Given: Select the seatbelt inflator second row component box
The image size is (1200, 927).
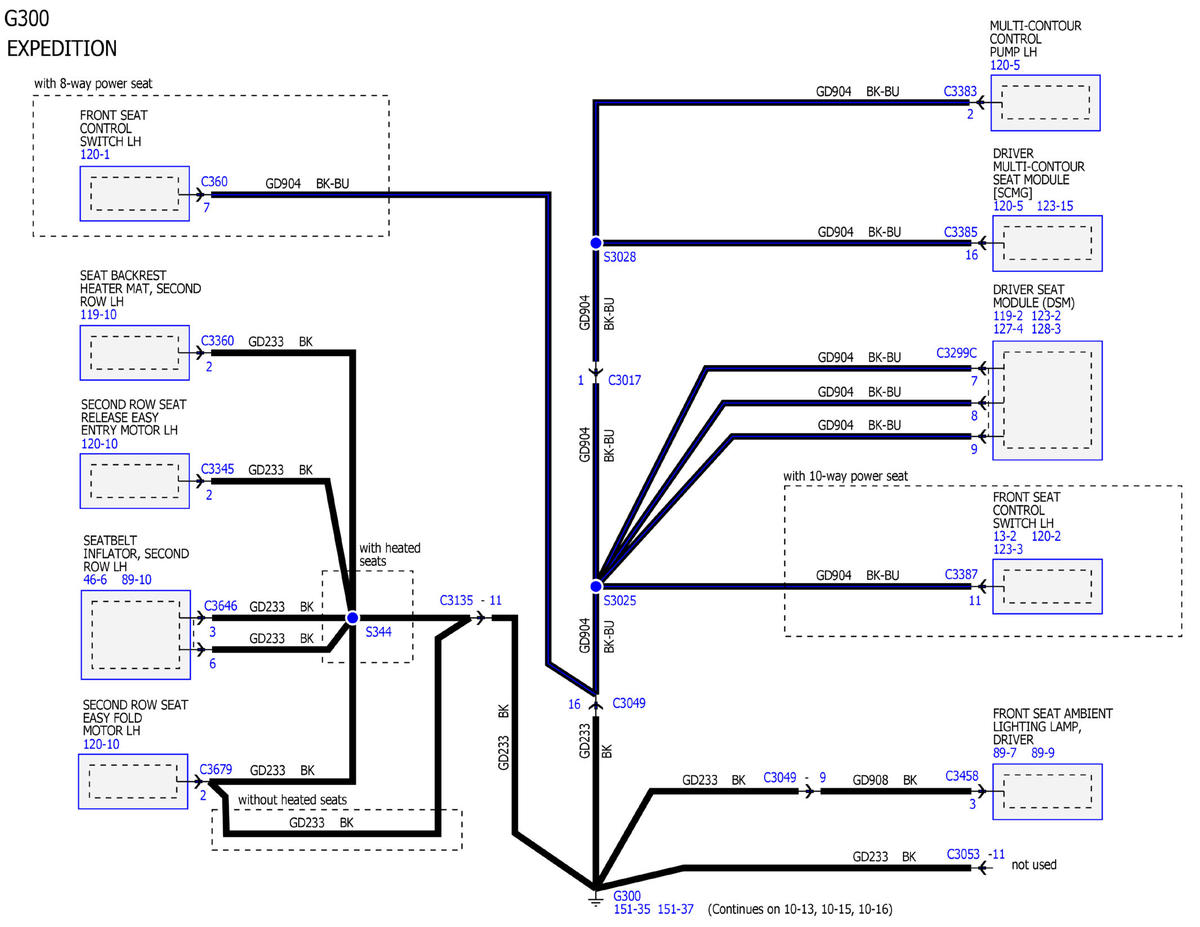Looking at the screenshot, I should [134, 635].
